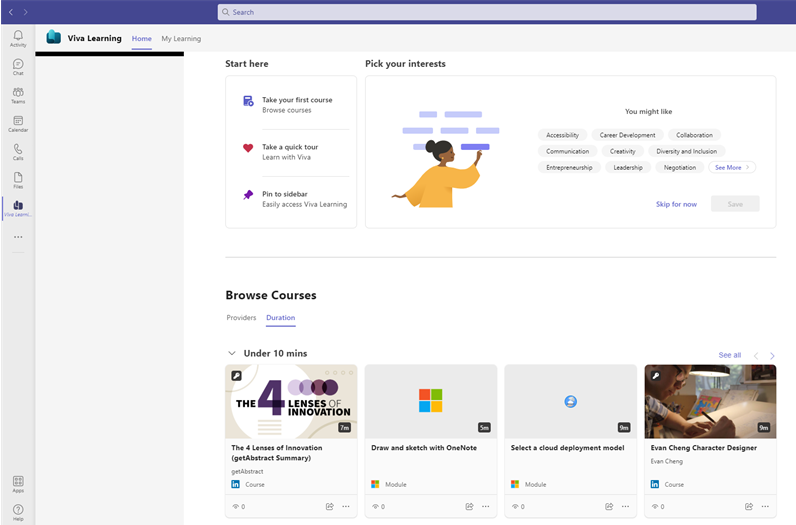The height and width of the screenshot is (525, 796).
Task: Click the heart icon for quick tour
Action: tap(248, 148)
